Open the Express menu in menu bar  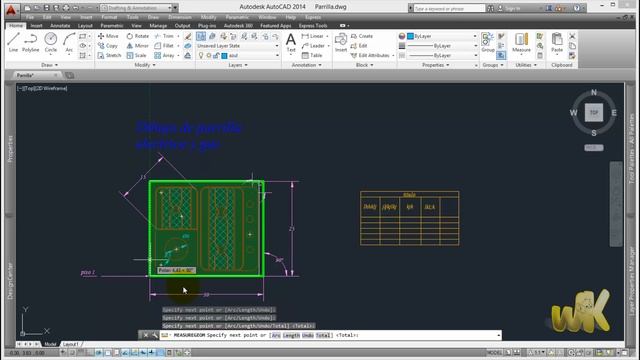click(x=313, y=17)
